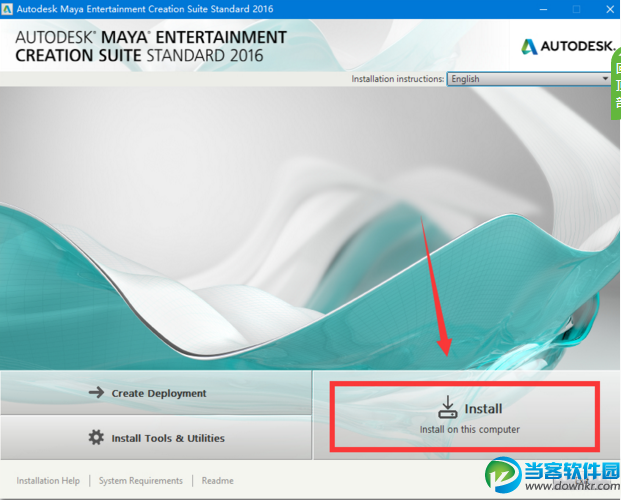Open the Installation instructions language dropdown
This screenshot has height=500, width=621.
click(529, 79)
